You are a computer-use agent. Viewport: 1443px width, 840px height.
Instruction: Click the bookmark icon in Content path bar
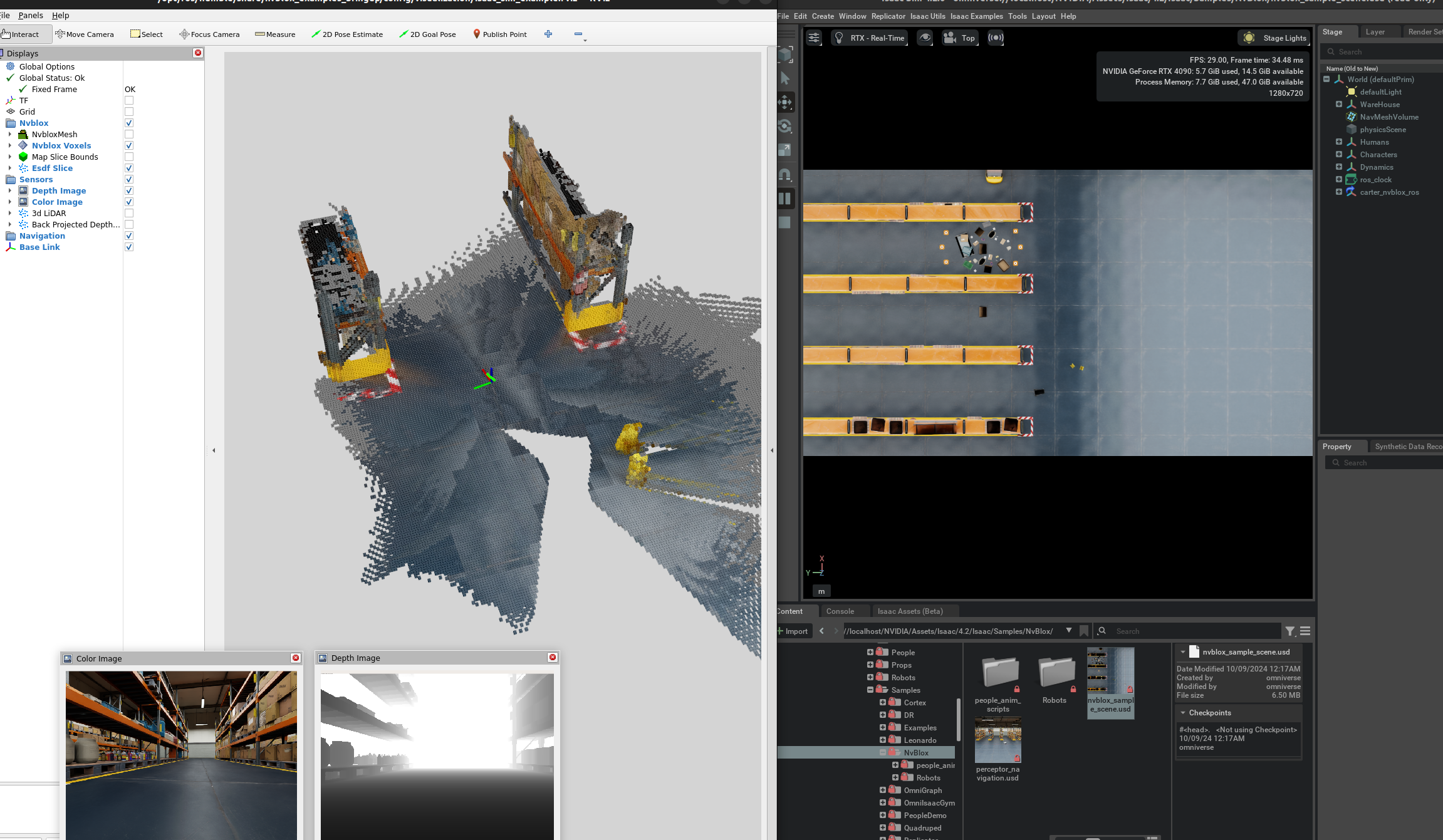(1084, 631)
